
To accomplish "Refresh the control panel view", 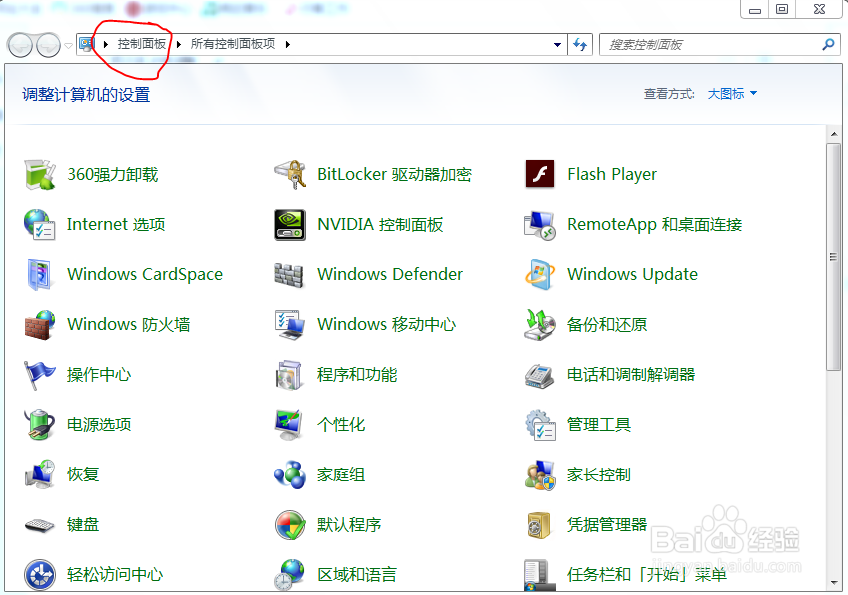I will coord(580,44).
